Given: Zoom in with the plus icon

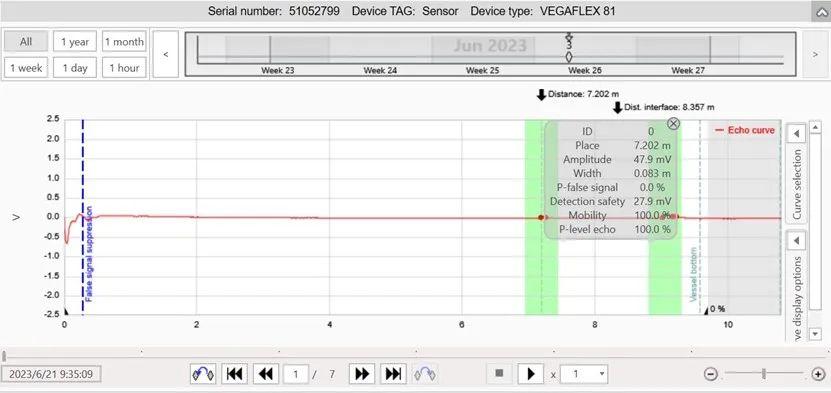Looking at the screenshot, I should click(818, 374).
